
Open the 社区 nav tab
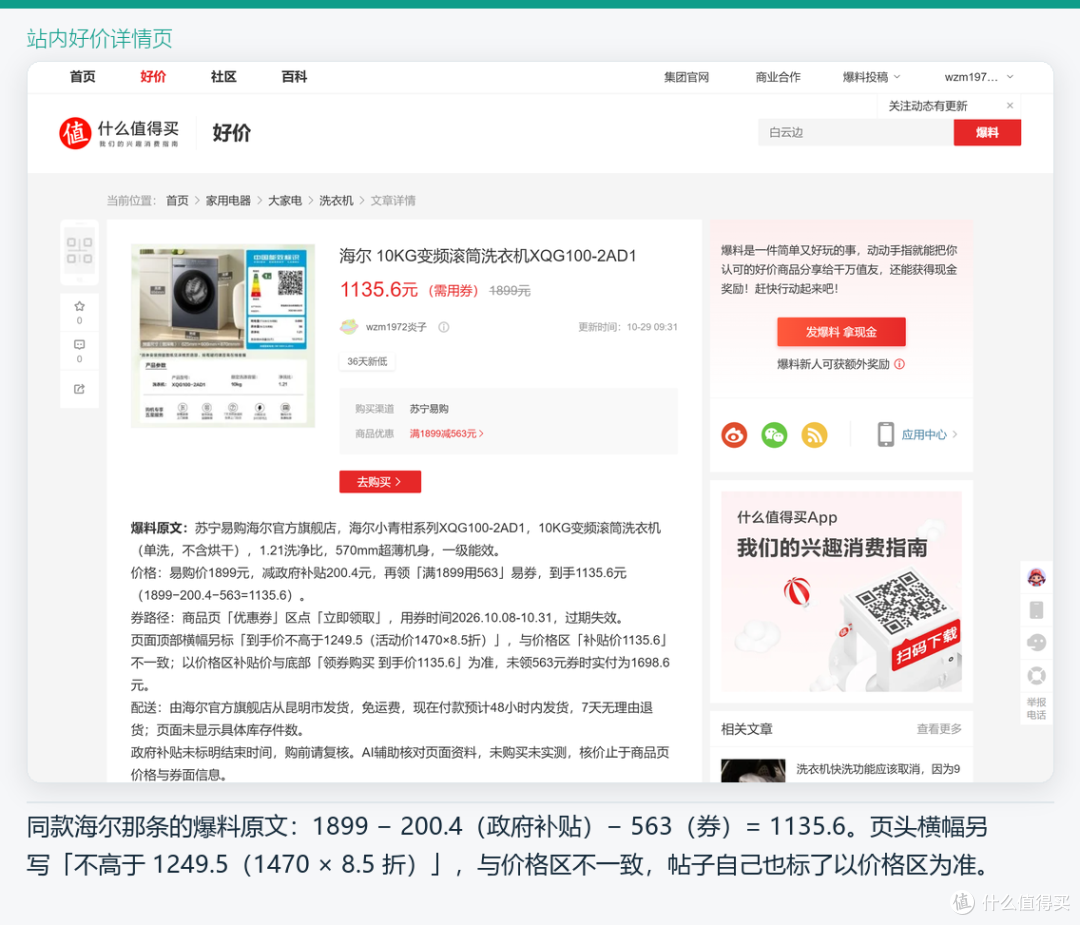(x=223, y=76)
